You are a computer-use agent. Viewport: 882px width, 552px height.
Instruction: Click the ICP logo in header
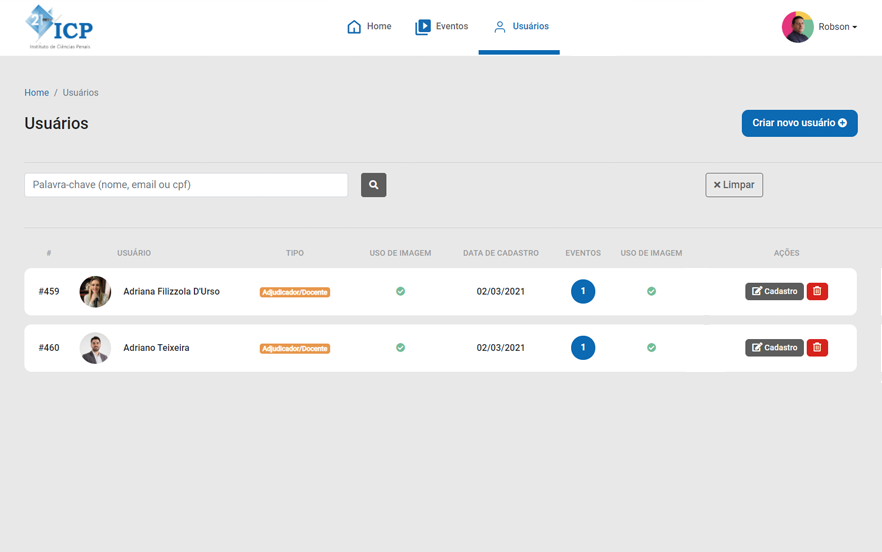pyautogui.click(x=59, y=27)
